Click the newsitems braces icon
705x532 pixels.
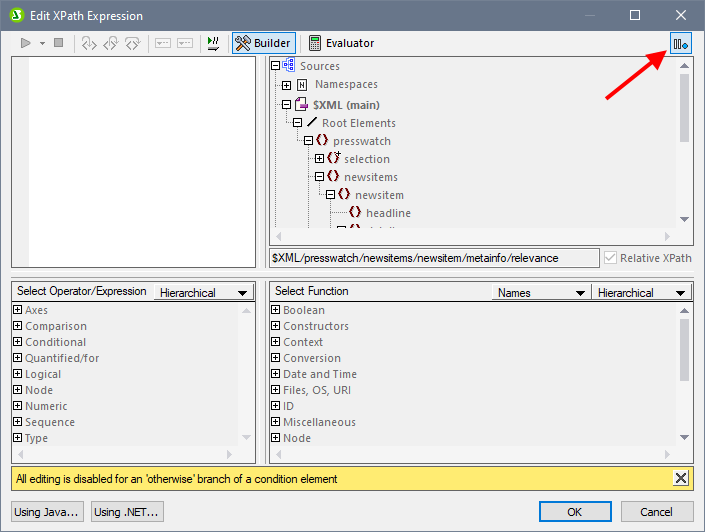(333, 176)
